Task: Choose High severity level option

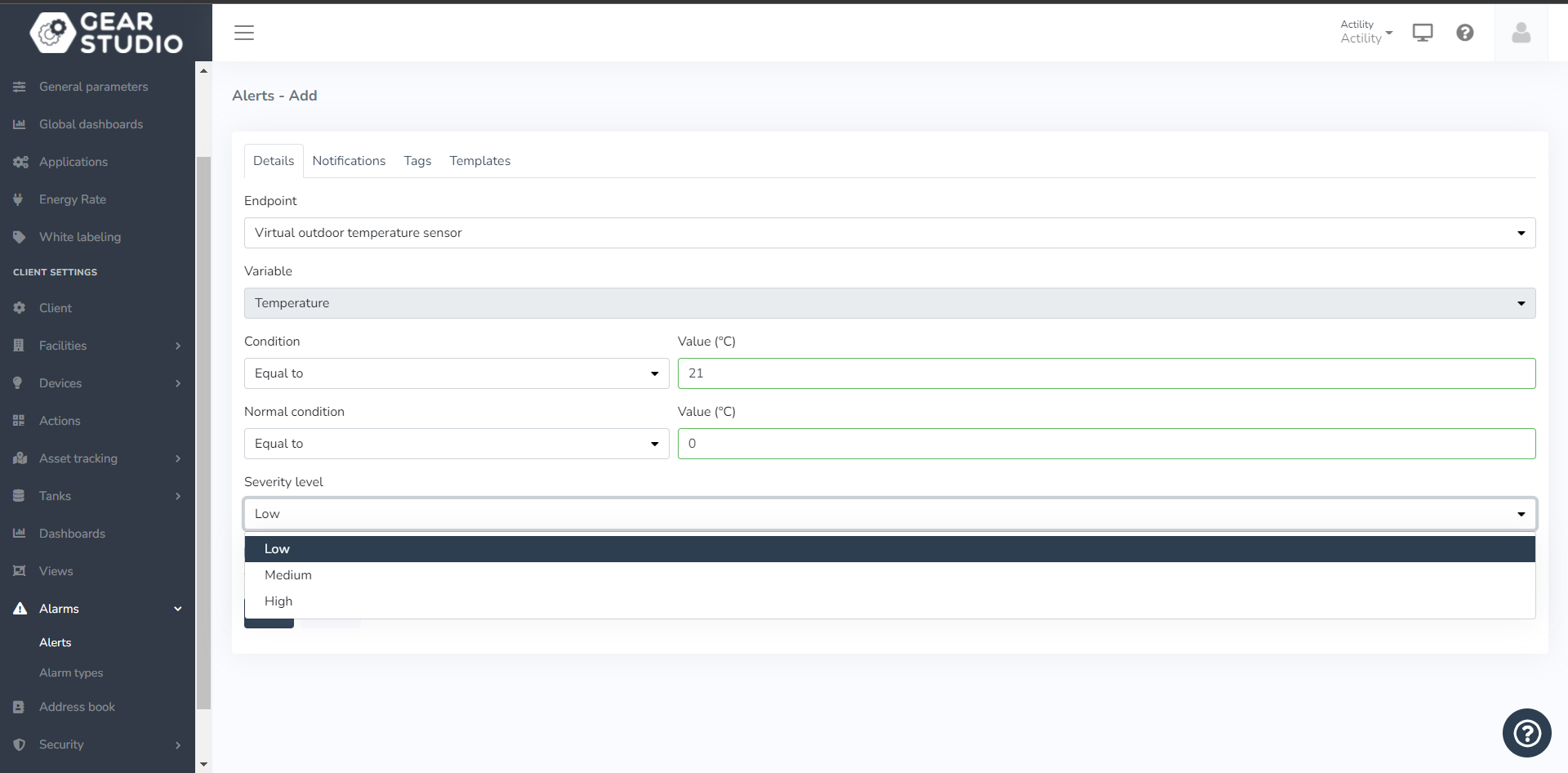Action: click(278, 601)
